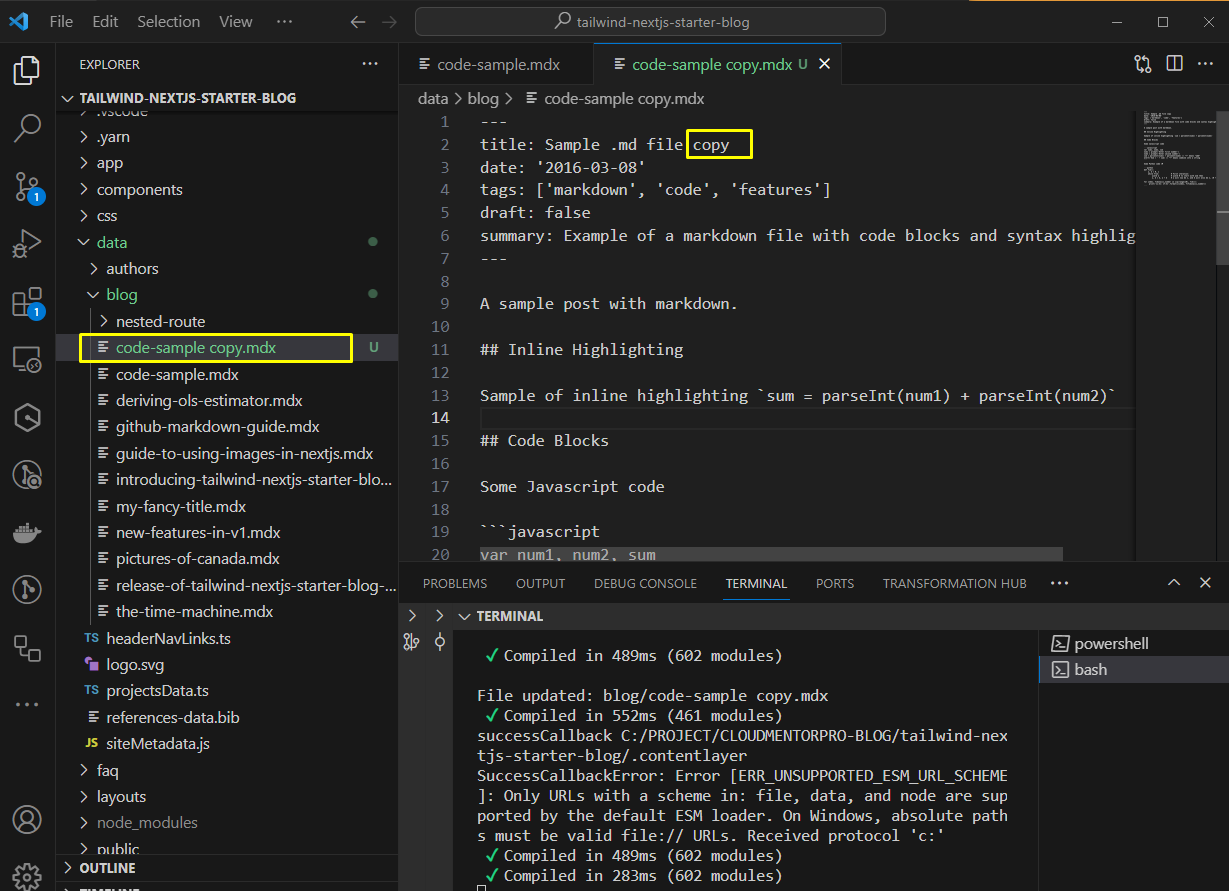This screenshot has width=1229, height=891.
Task: Open the Selection menu
Action: pyautogui.click(x=167, y=21)
